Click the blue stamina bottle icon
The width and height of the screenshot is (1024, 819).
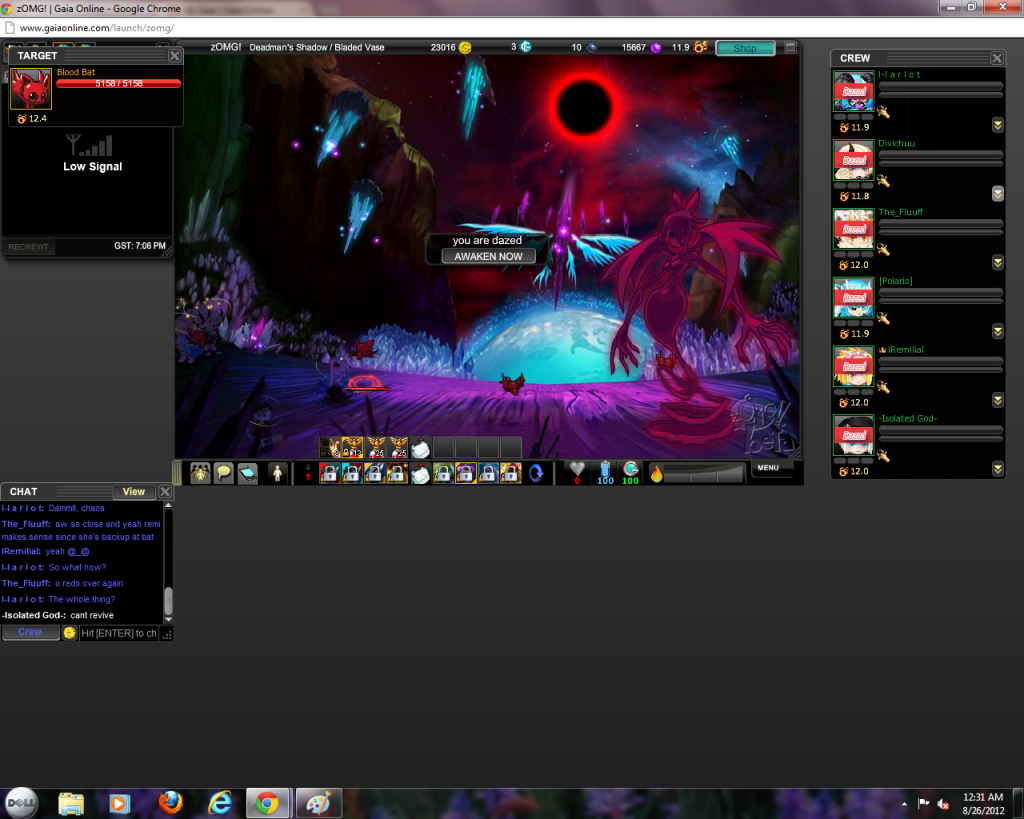tap(605, 469)
